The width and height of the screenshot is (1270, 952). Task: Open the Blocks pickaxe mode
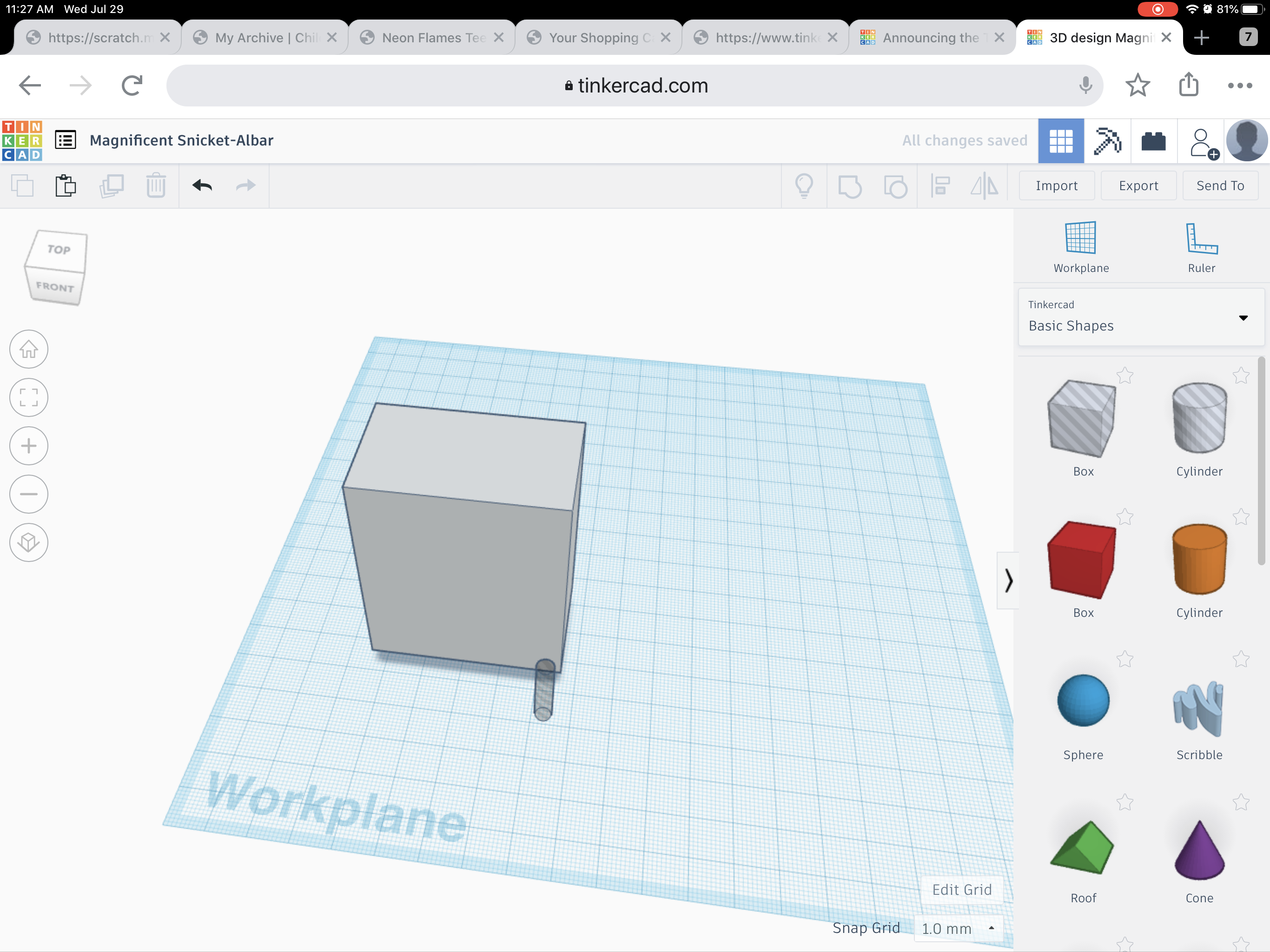pos(1107,141)
